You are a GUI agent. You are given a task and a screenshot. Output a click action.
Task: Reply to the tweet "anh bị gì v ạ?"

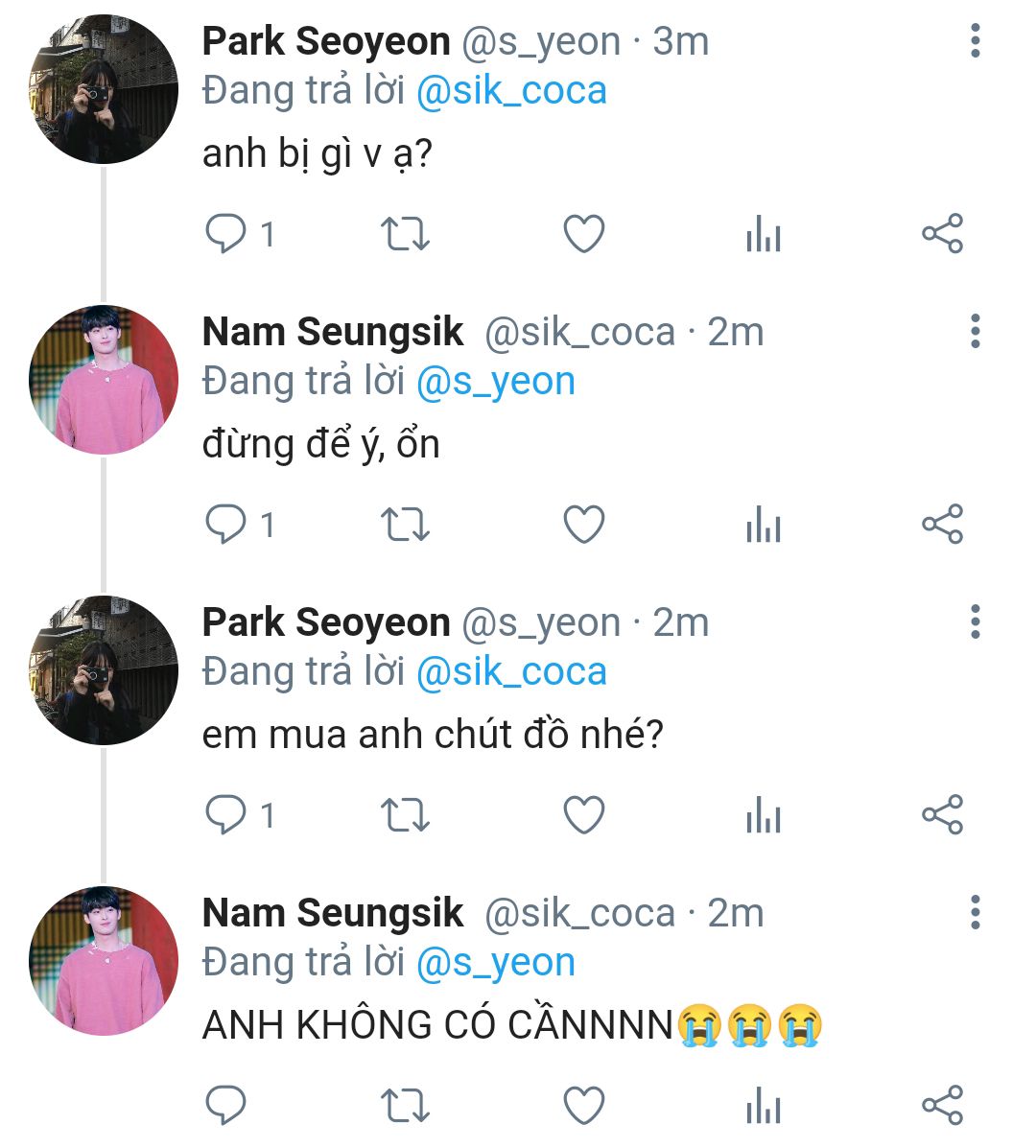[x=226, y=233]
